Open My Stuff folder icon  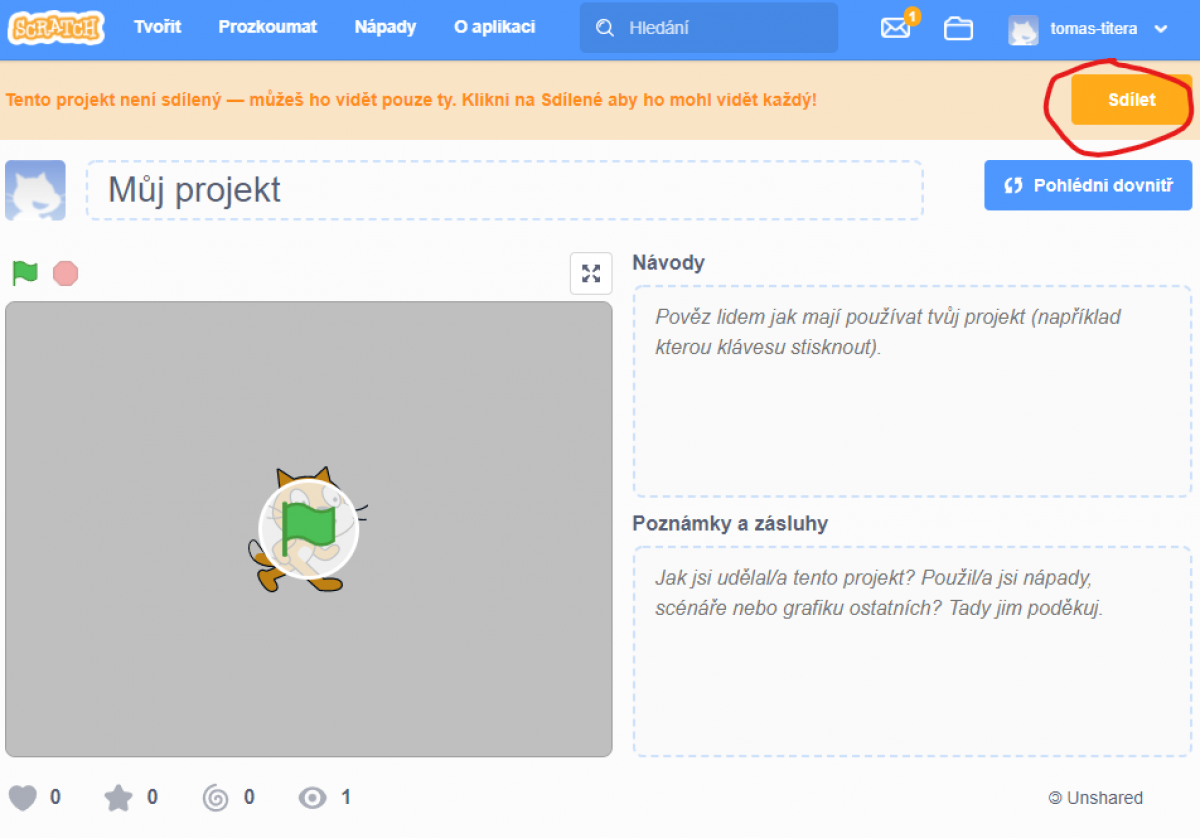tap(958, 28)
